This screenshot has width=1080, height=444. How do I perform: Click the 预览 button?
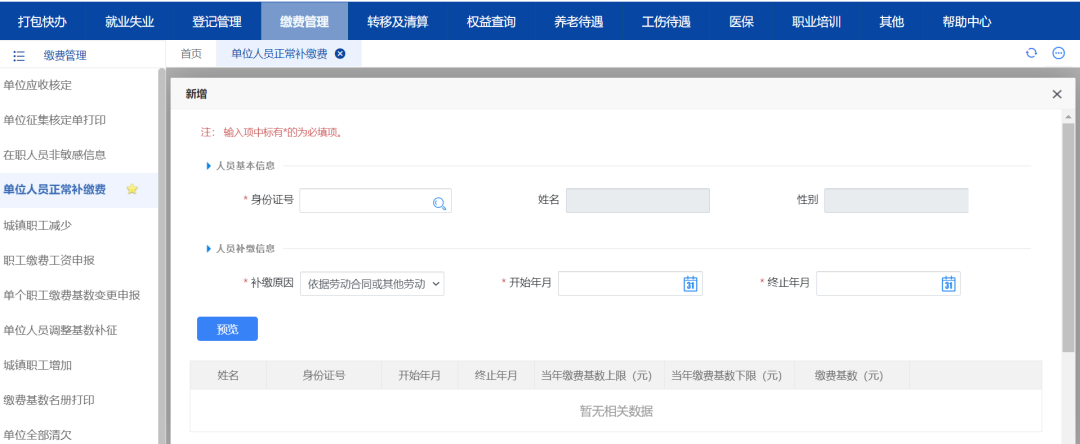coord(227,329)
